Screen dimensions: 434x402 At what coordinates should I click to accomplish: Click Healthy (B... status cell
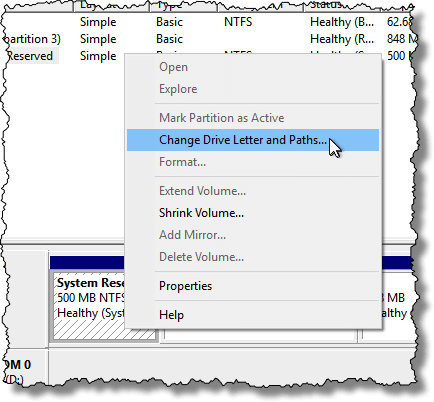(x=342, y=22)
